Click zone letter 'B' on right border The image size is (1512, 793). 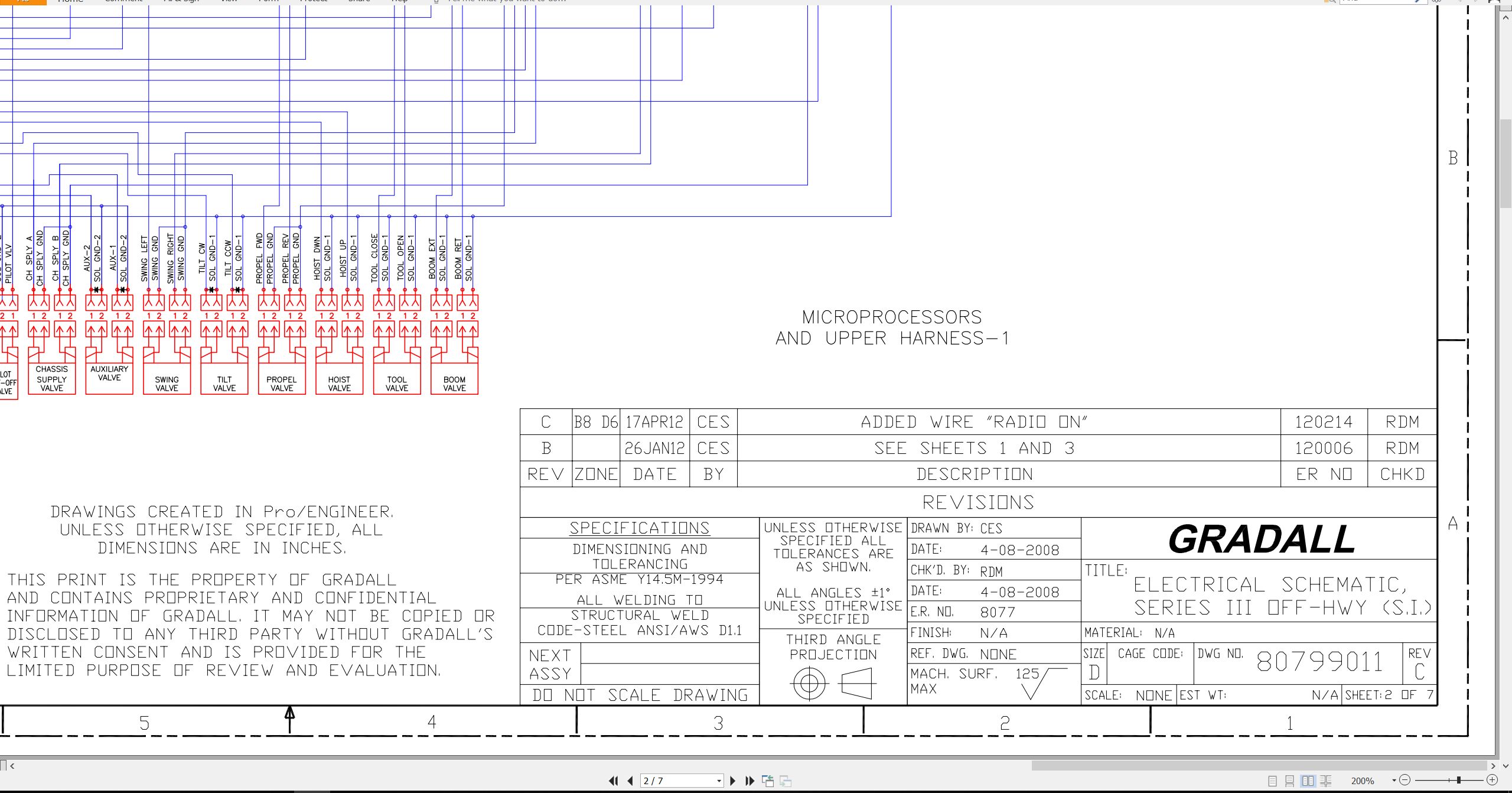coord(1453,158)
